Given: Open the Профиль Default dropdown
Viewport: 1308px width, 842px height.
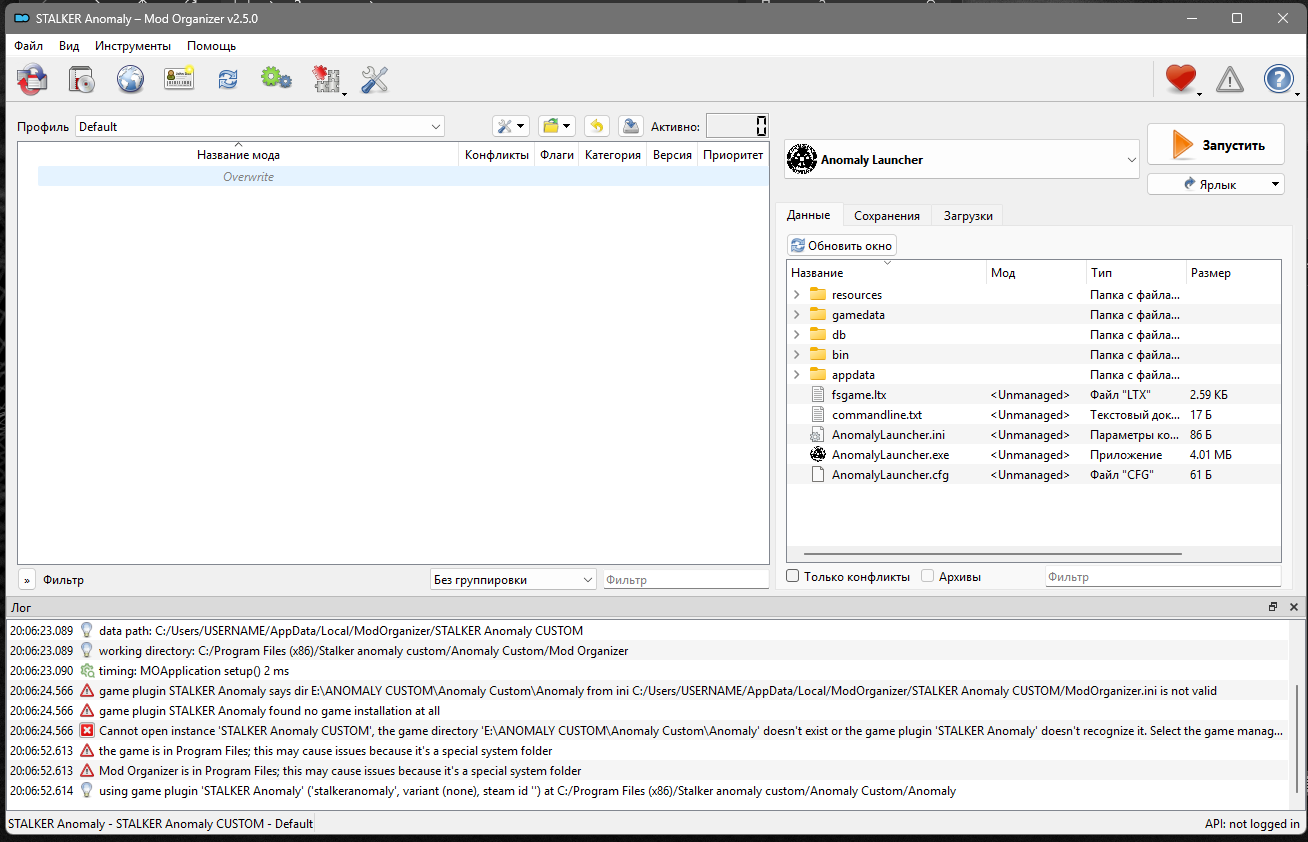Looking at the screenshot, I should [260, 127].
